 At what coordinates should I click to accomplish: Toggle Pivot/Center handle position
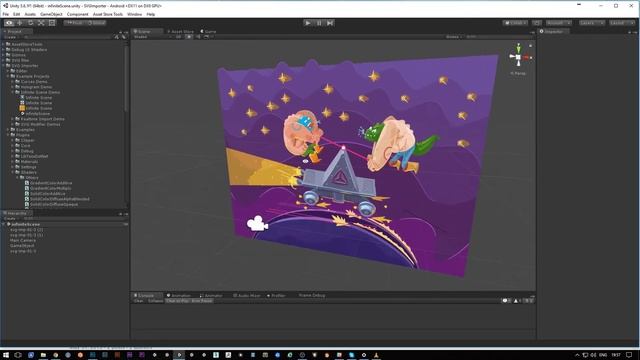point(74,23)
